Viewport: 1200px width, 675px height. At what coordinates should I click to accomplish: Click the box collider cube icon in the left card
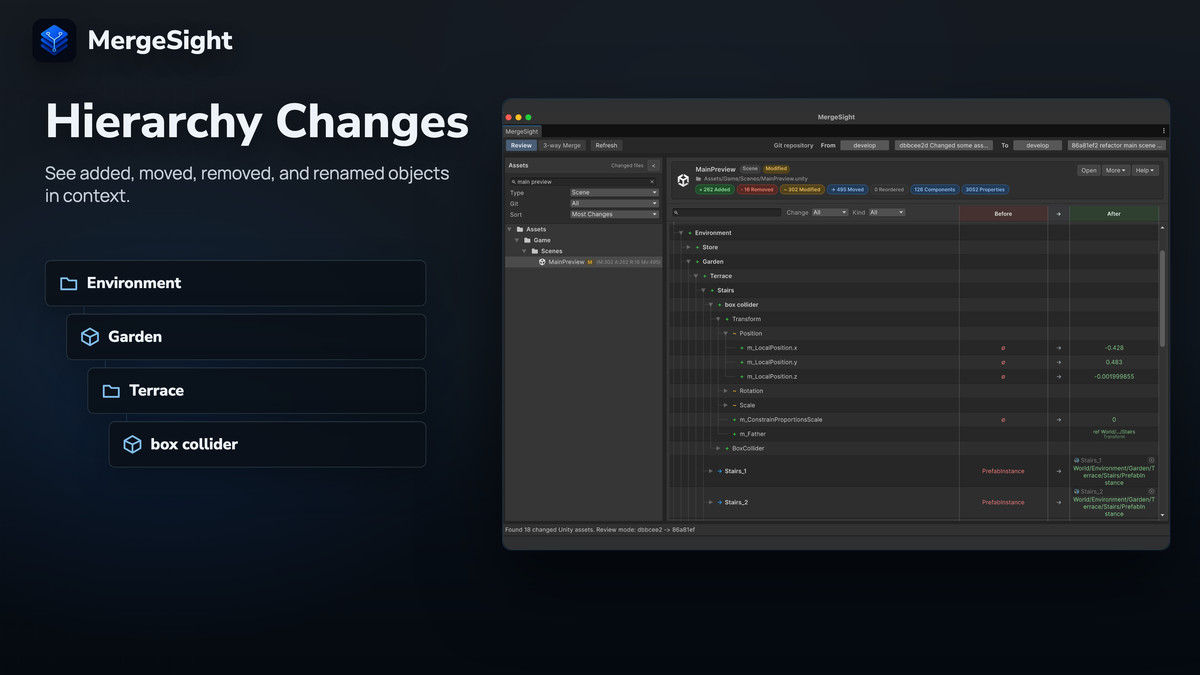tap(132, 444)
